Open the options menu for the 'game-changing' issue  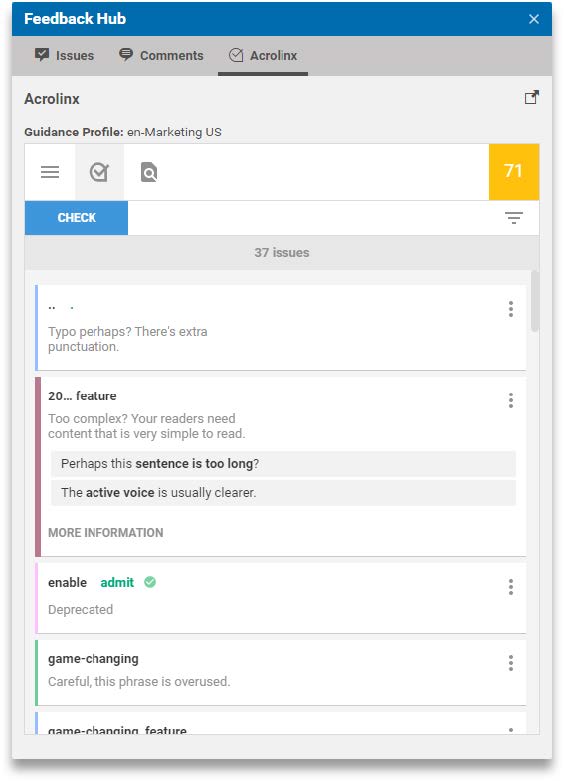click(511, 663)
